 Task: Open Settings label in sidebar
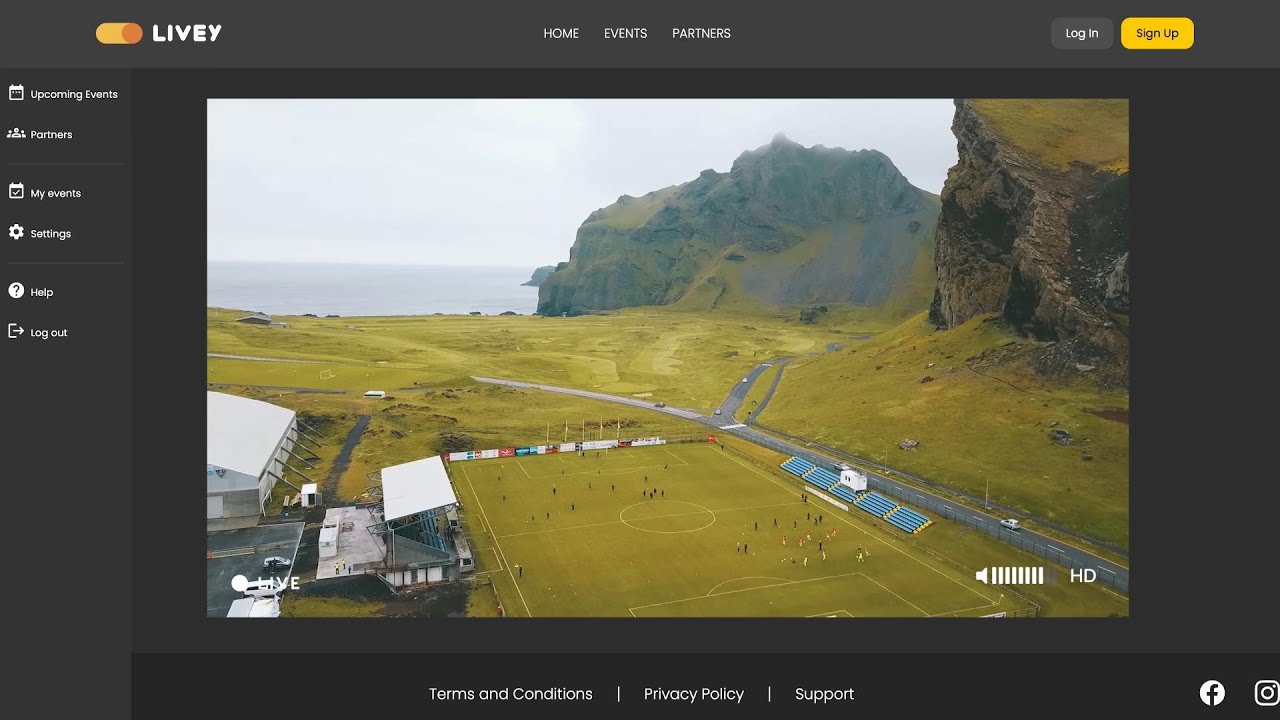(51, 233)
